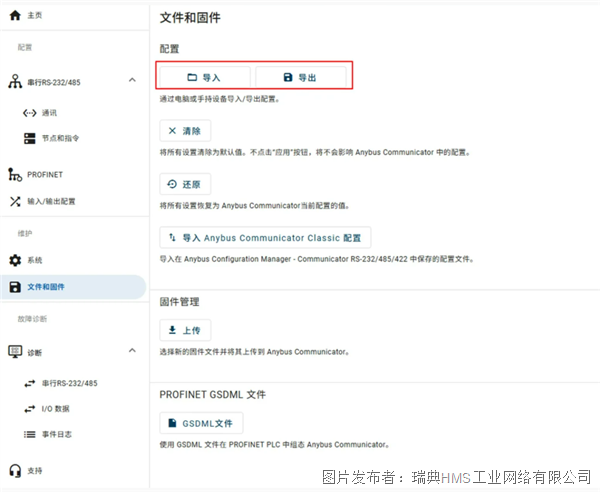Collapse the 诊断 section chevron
600x492 pixels.
[x=132, y=350]
